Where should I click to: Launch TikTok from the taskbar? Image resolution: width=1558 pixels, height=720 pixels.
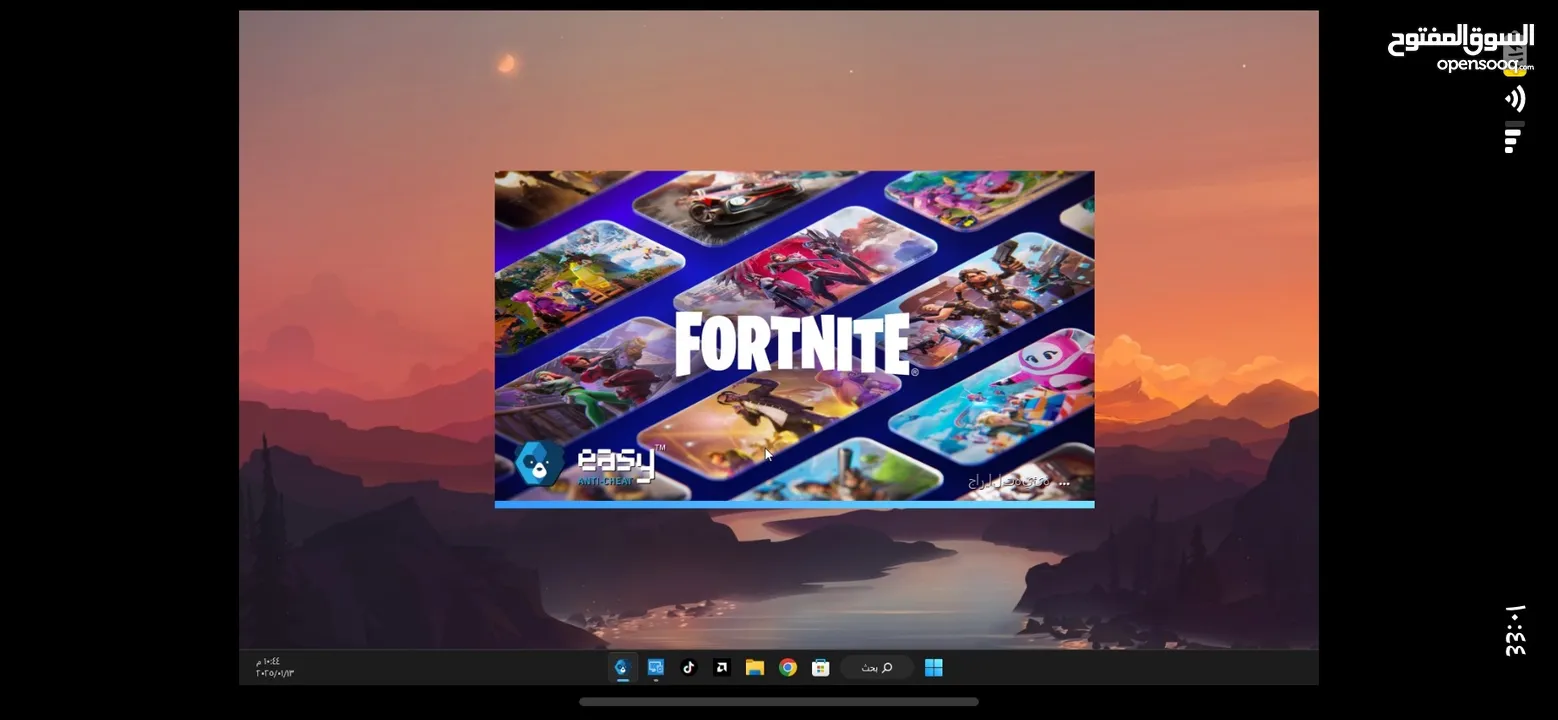pyautogui.click(x=688, y=667)
